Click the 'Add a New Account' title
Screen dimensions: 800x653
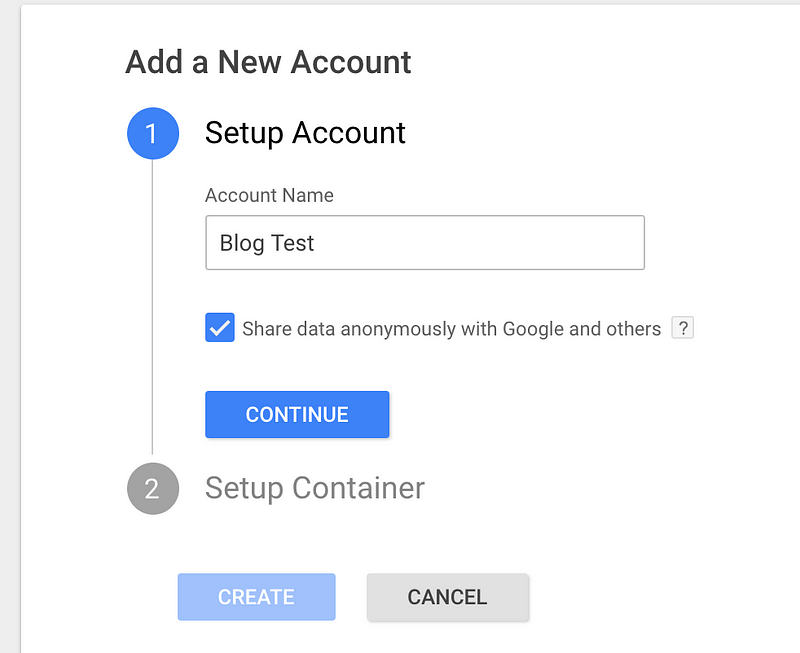click(268, 62)
